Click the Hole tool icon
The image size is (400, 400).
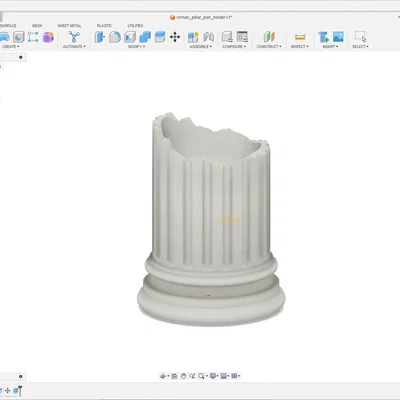(19, 37)
